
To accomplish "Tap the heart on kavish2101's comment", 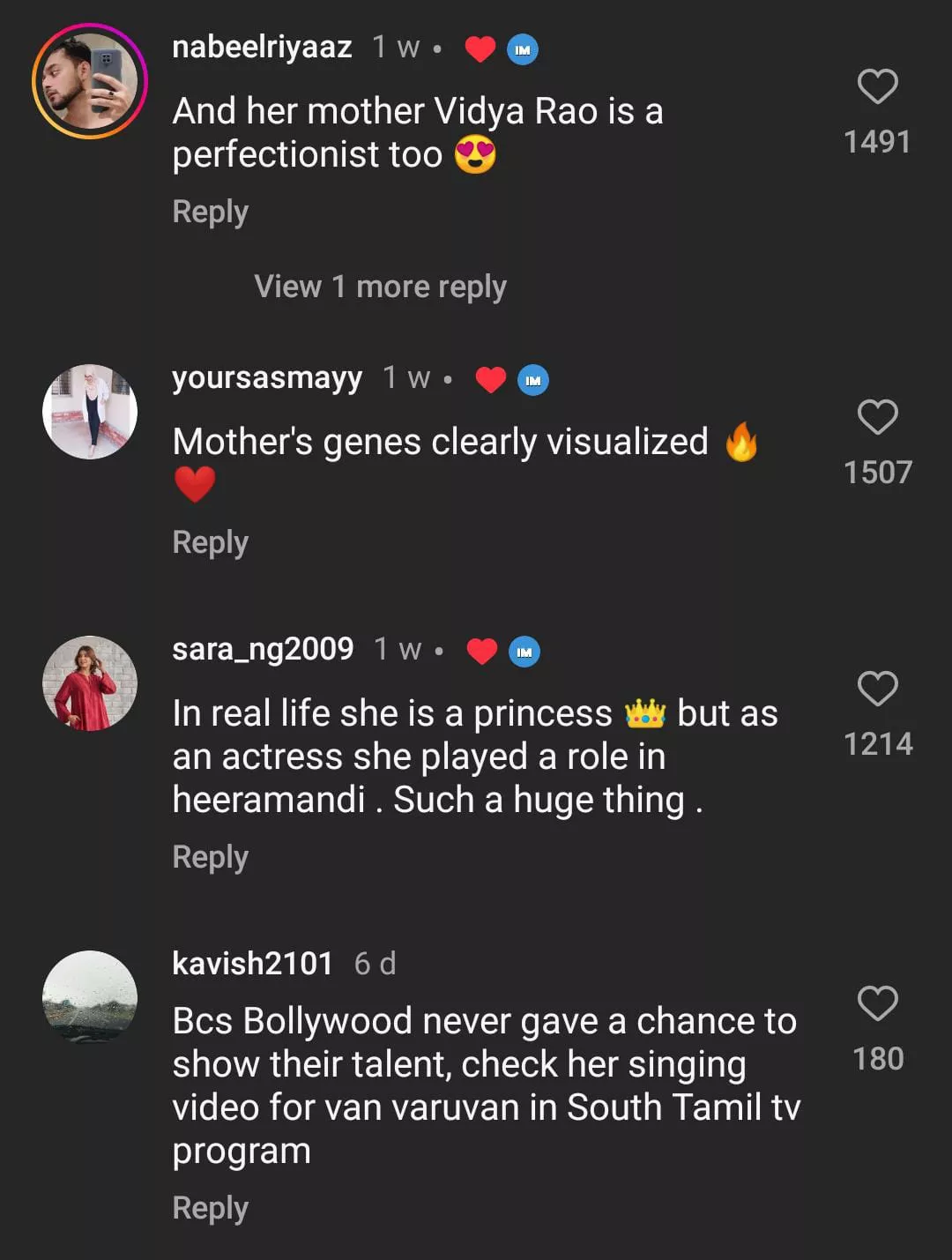I will pos(877,1003).
